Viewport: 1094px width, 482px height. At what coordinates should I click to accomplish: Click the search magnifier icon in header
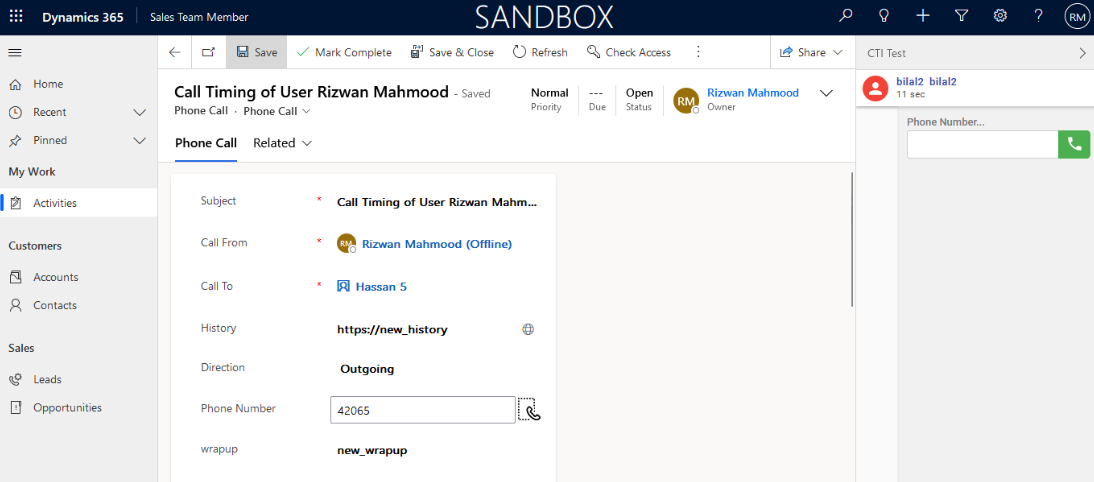pyautogui.click(x=846, y=16)
